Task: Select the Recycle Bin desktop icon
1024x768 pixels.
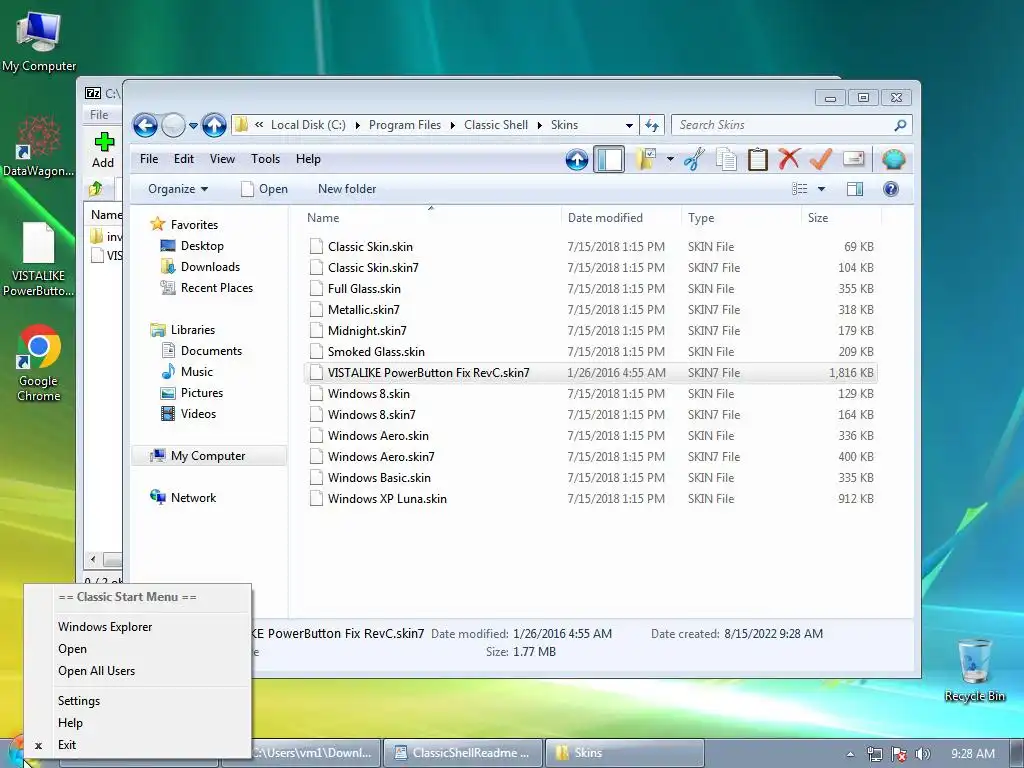Action: click(x=974, y=670)
